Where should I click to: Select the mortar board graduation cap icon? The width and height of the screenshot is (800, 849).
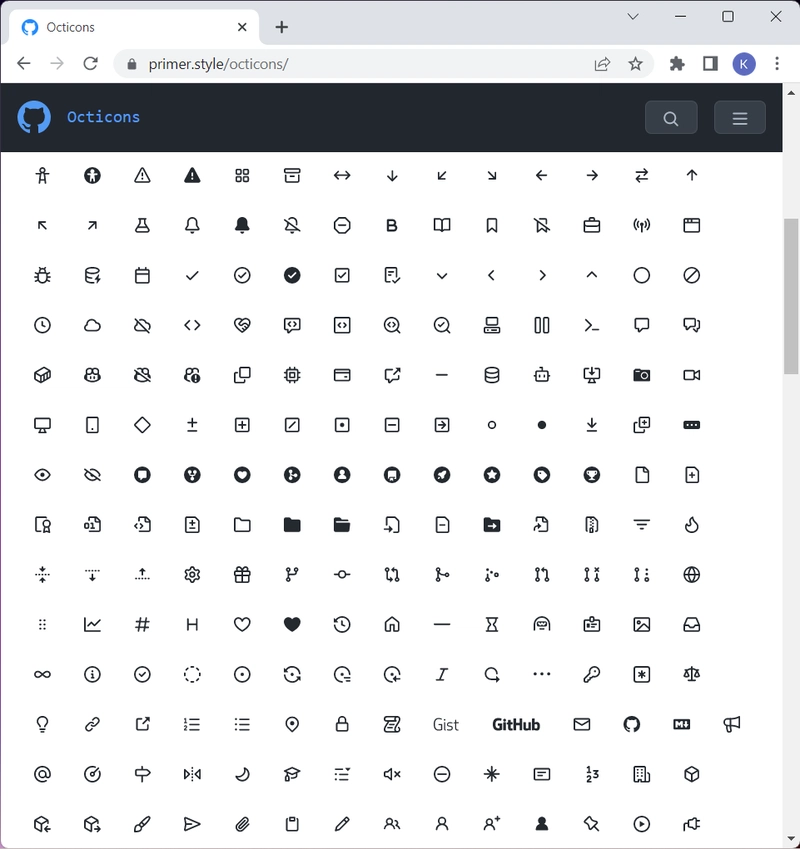[x=292, y=774]
